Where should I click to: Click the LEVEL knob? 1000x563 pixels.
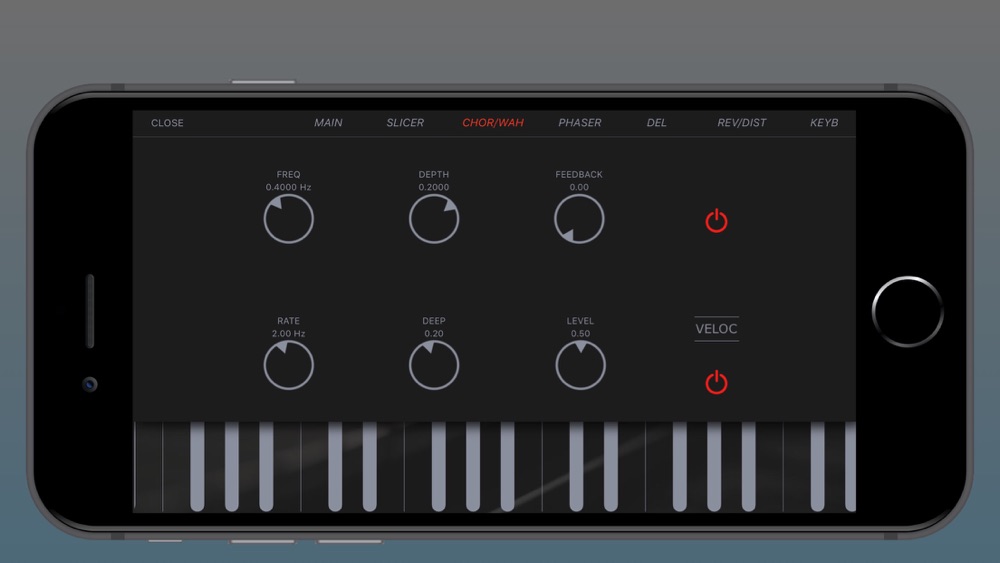point(580,365)
